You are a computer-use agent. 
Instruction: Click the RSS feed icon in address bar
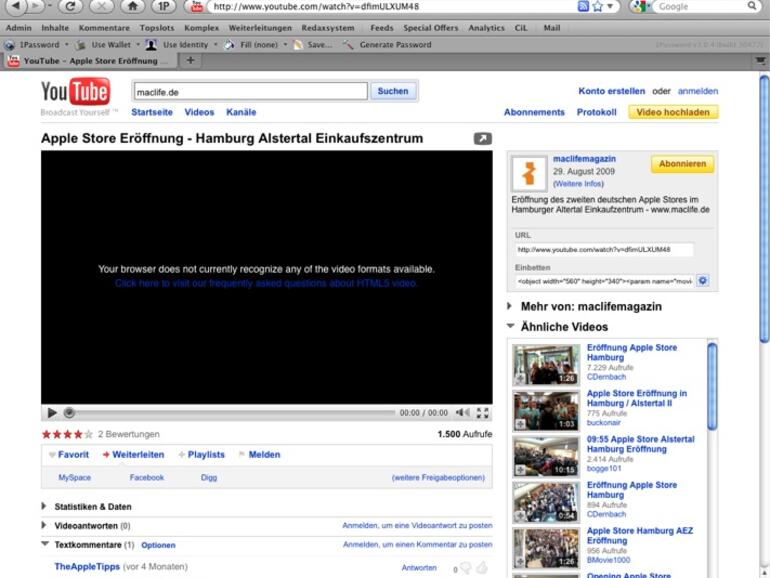[x=583, y=6]
